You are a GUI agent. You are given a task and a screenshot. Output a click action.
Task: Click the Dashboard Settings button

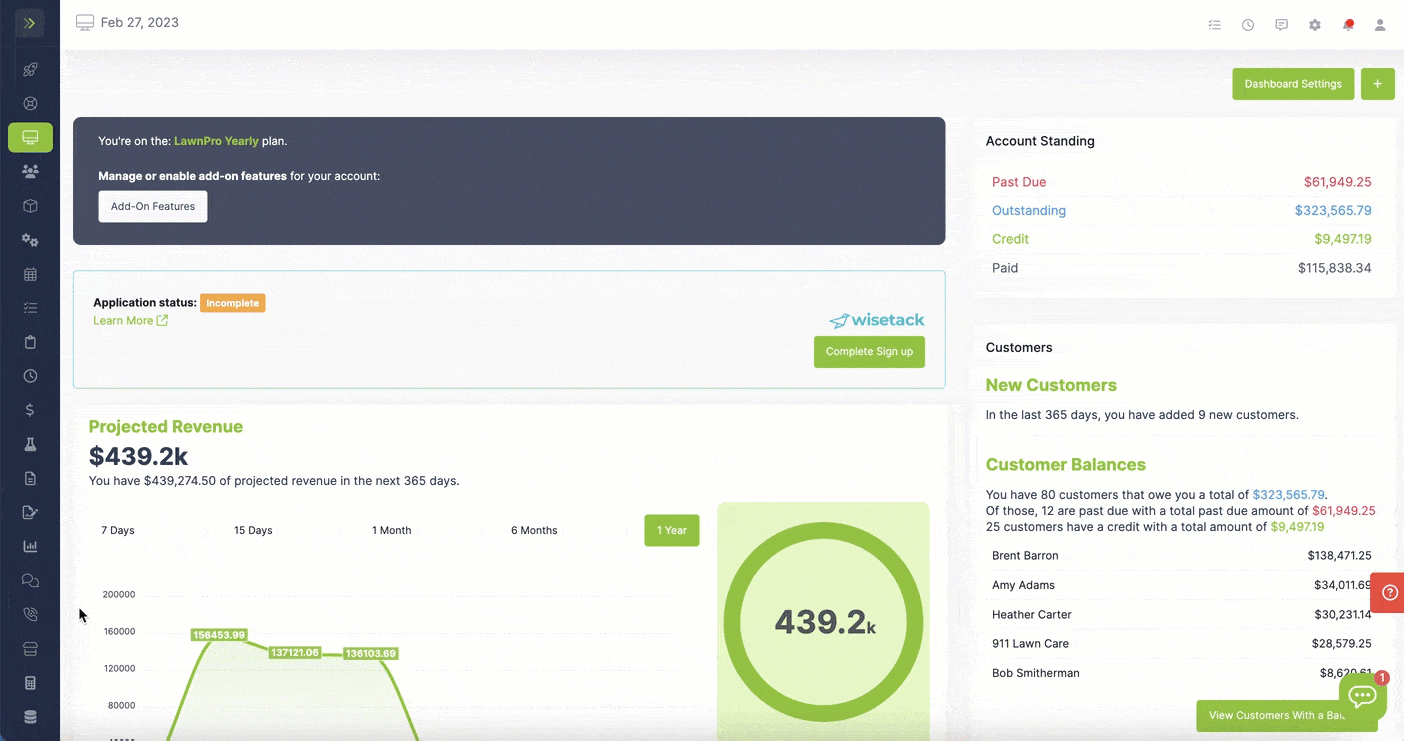click(x=1293, y=84)
